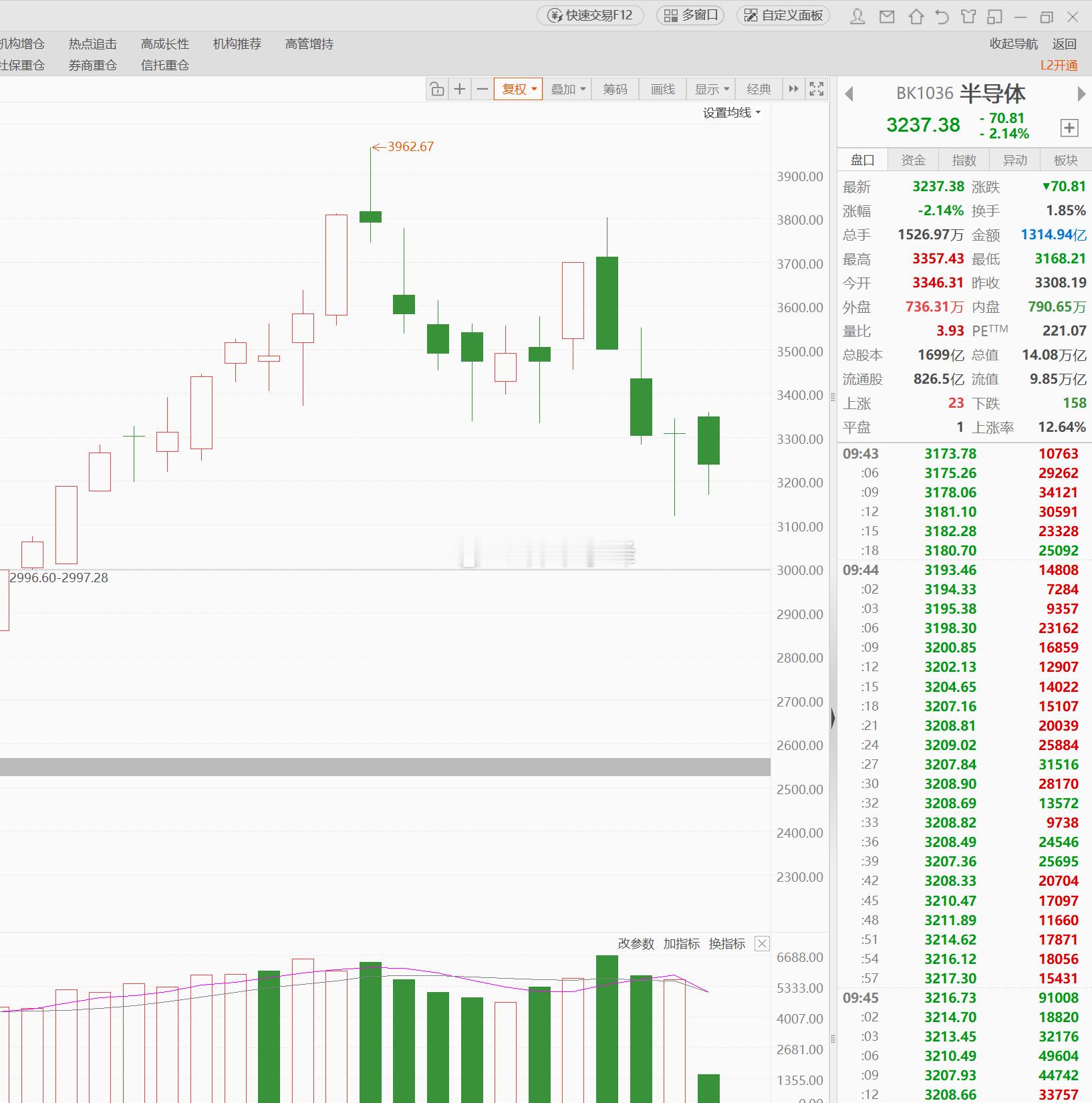Go to home page icon
The width and height of the screenshot is (1092, 1103).
coord(916,16)
